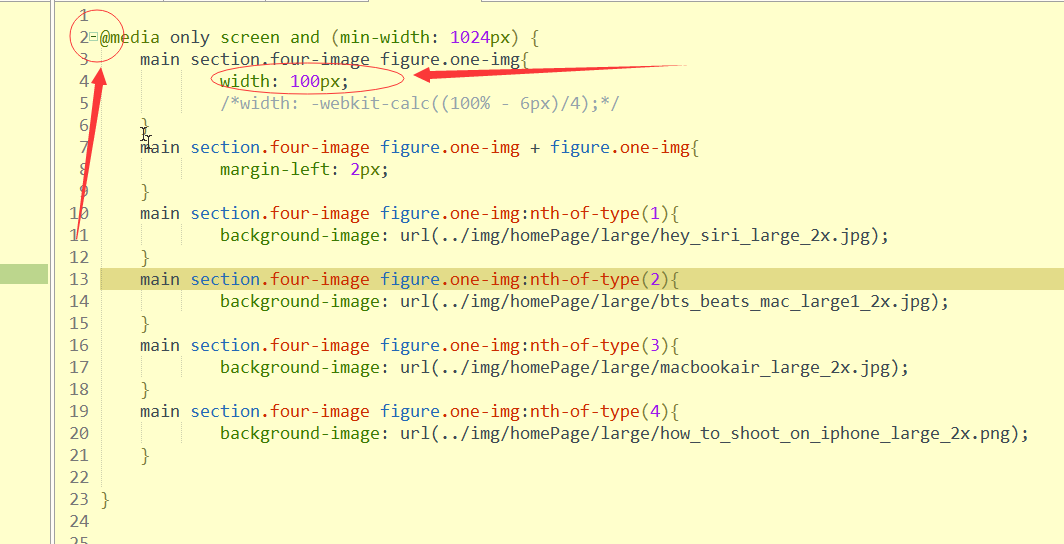1064x544 pixels.
Task: Click the nth-of-type(3) selector
Action: click(599, 345)
